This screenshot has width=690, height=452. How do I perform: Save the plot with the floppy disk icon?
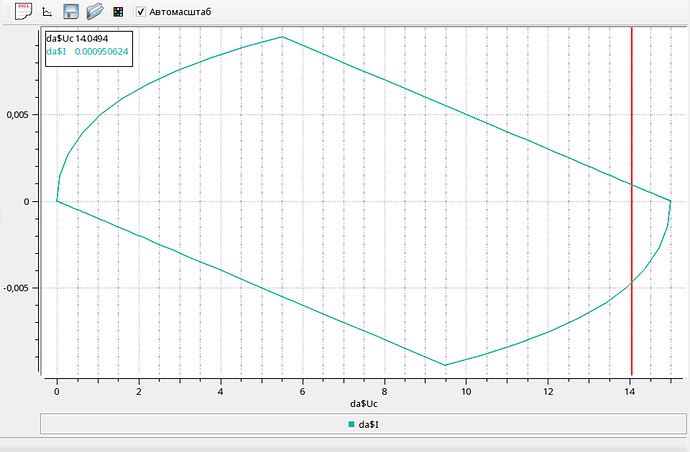71,11
